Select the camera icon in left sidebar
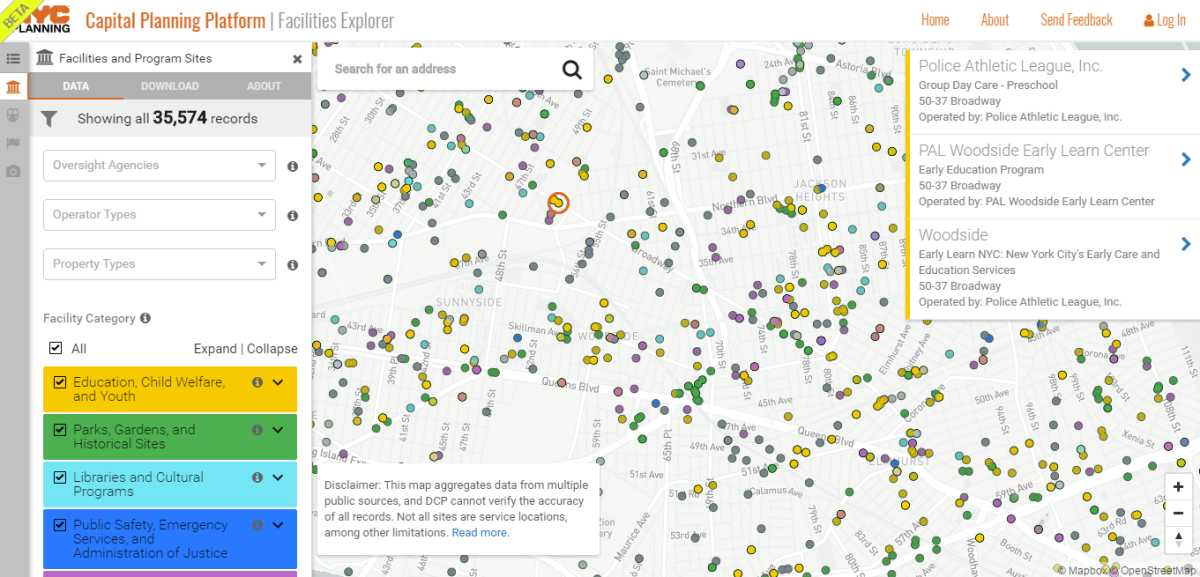 tap(13, 171)
